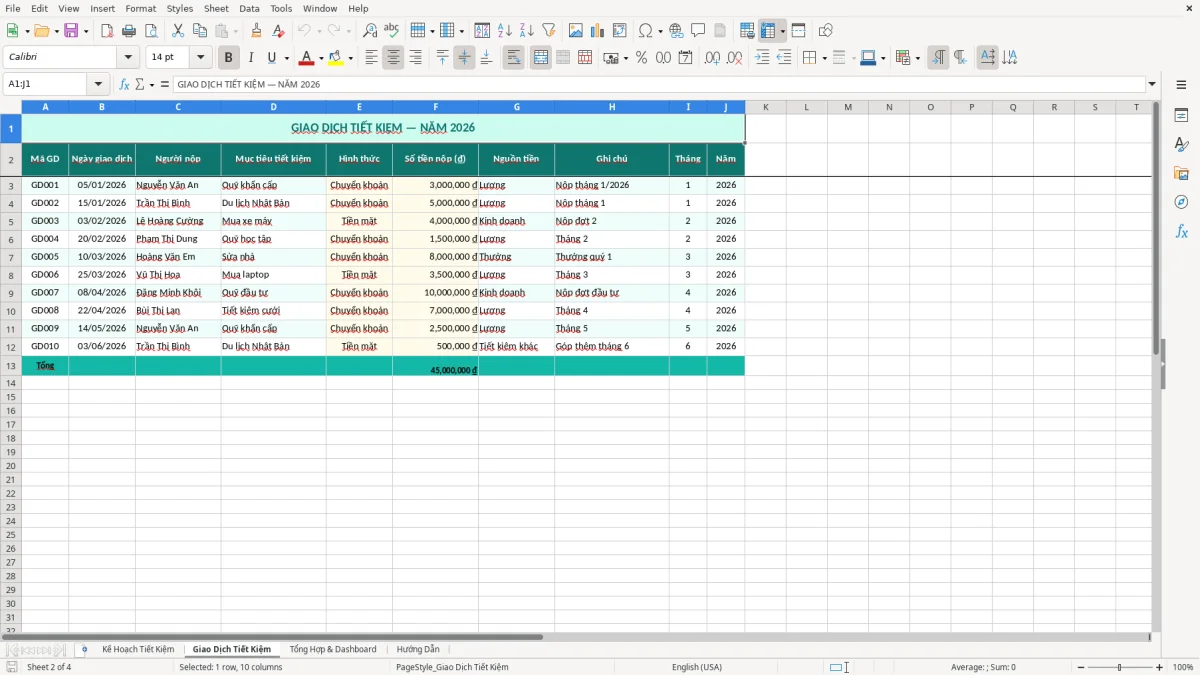Click the Cut scissors icon

(x=178, y=31)
